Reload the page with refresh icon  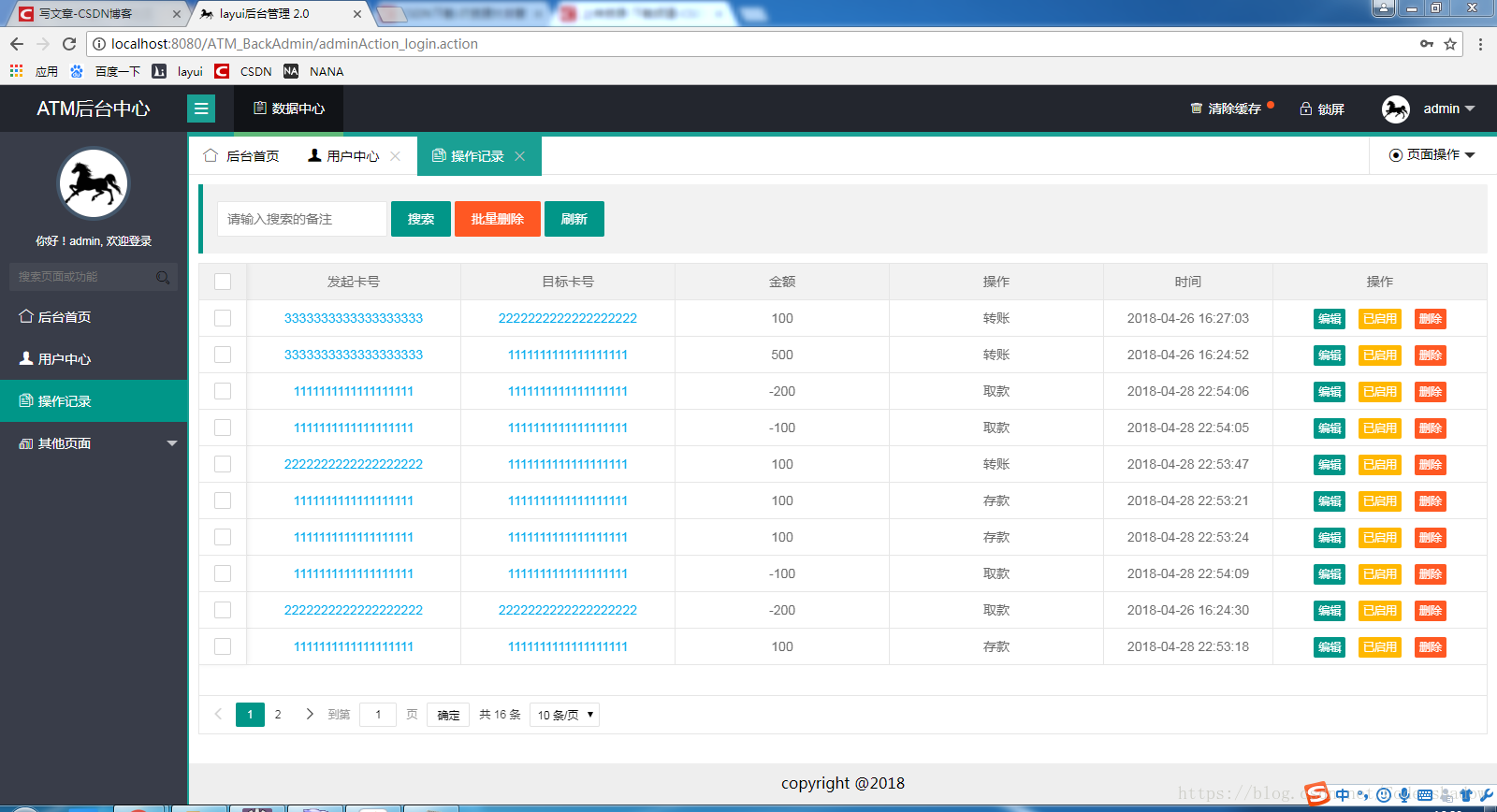(x=68, y=44)
